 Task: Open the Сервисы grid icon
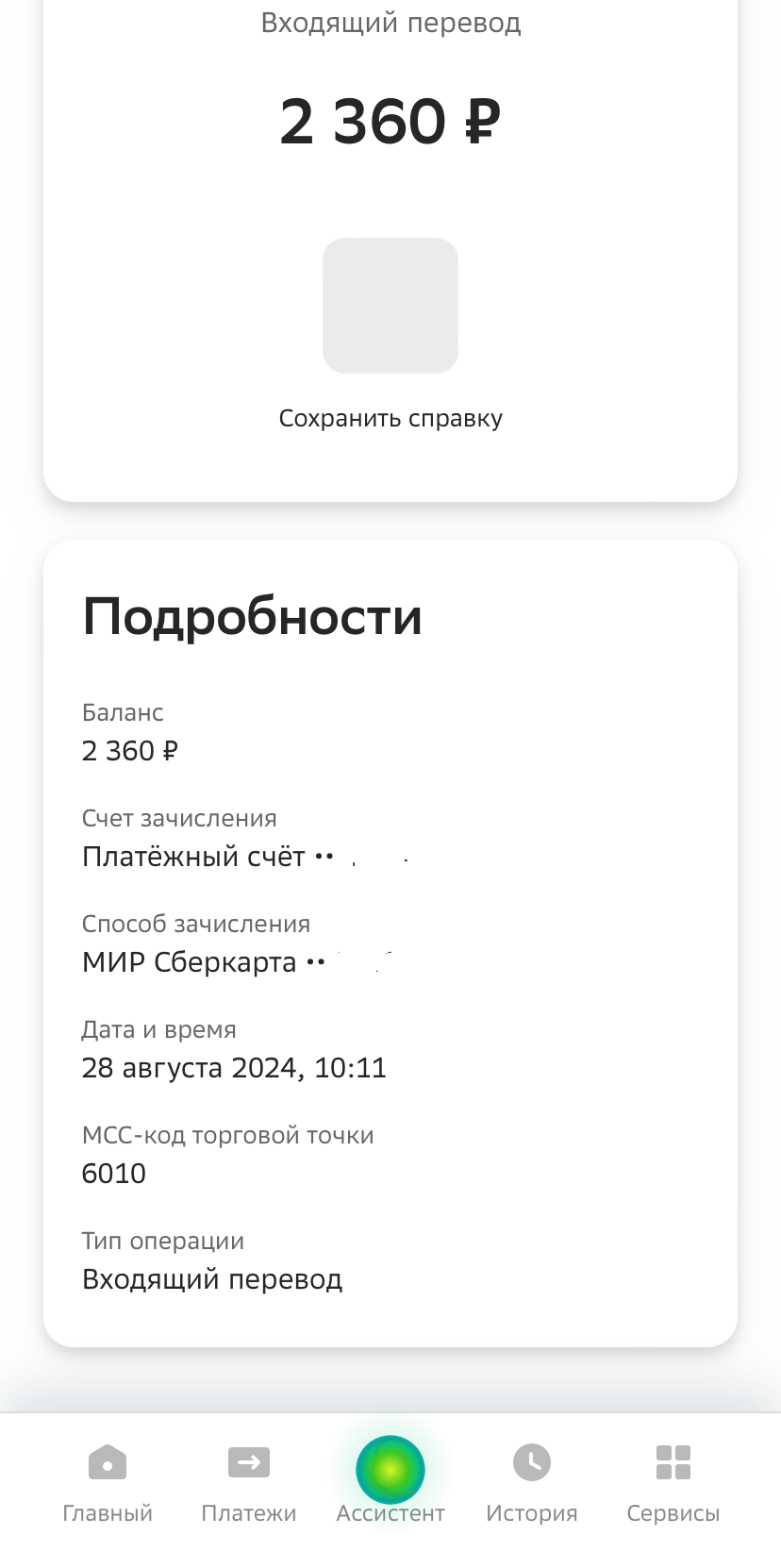tap(673, 1462)
